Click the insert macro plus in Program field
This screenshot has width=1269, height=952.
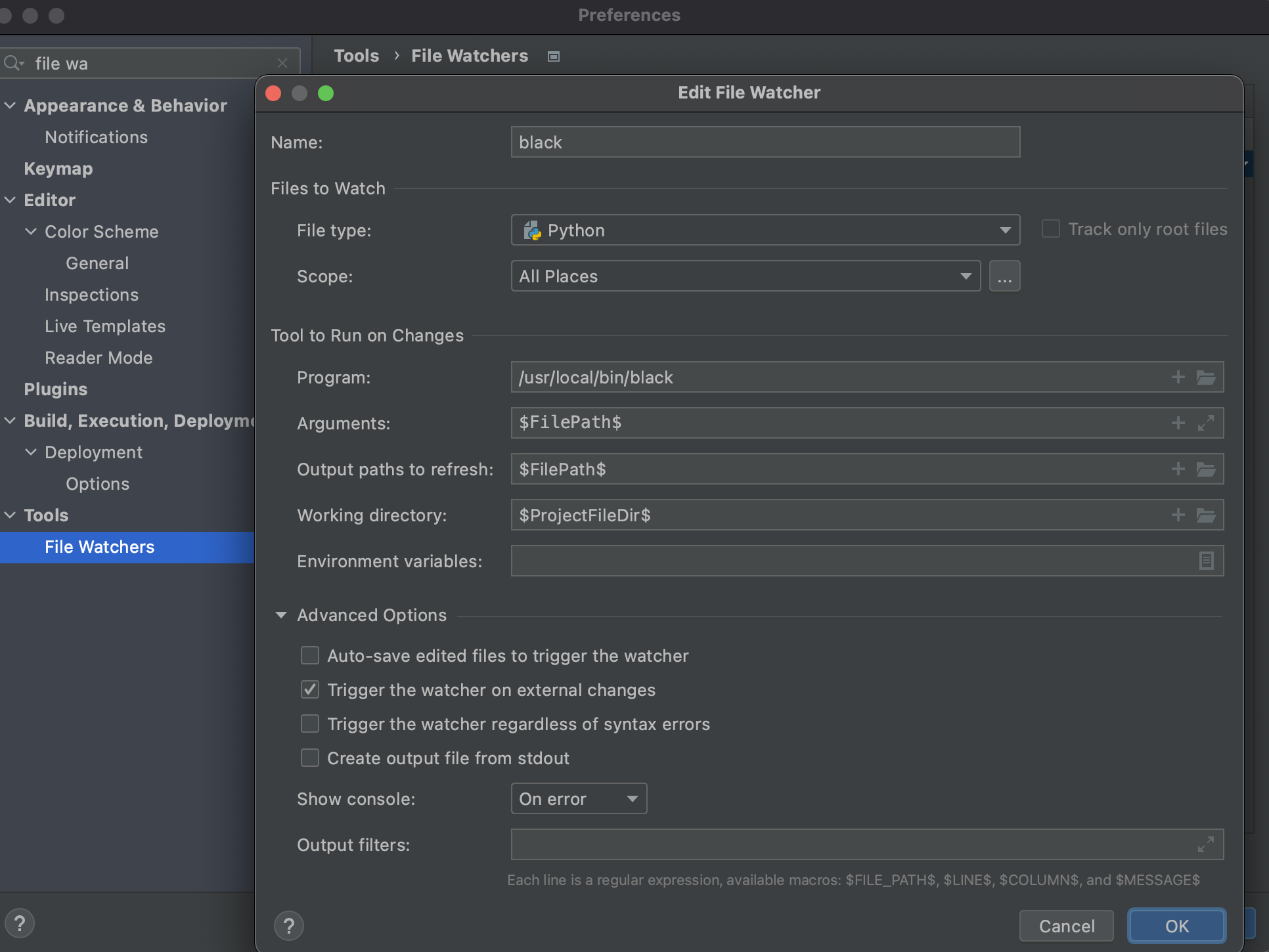[1178, 378]
